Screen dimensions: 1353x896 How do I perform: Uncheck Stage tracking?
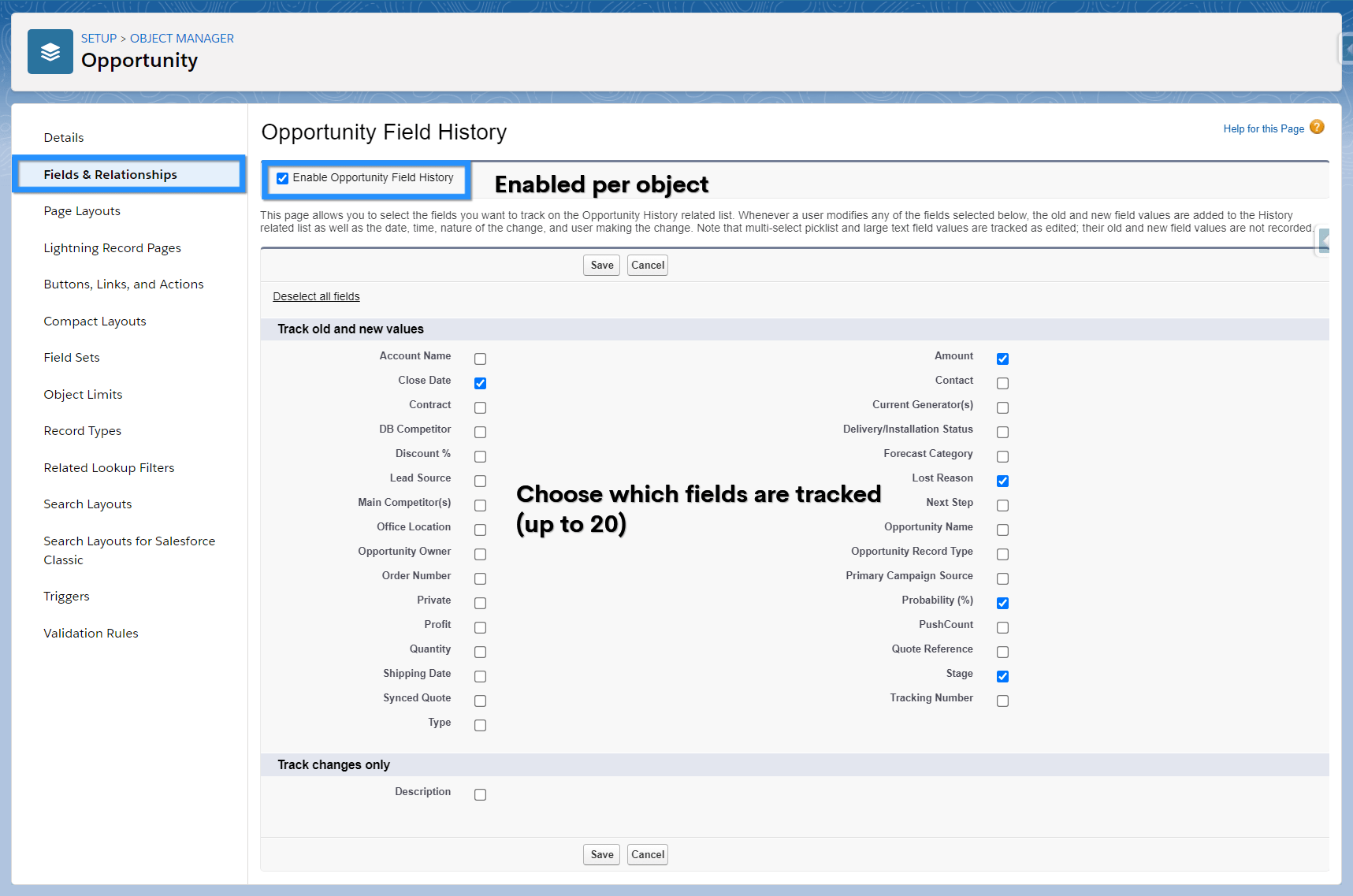coord(1002,676)
